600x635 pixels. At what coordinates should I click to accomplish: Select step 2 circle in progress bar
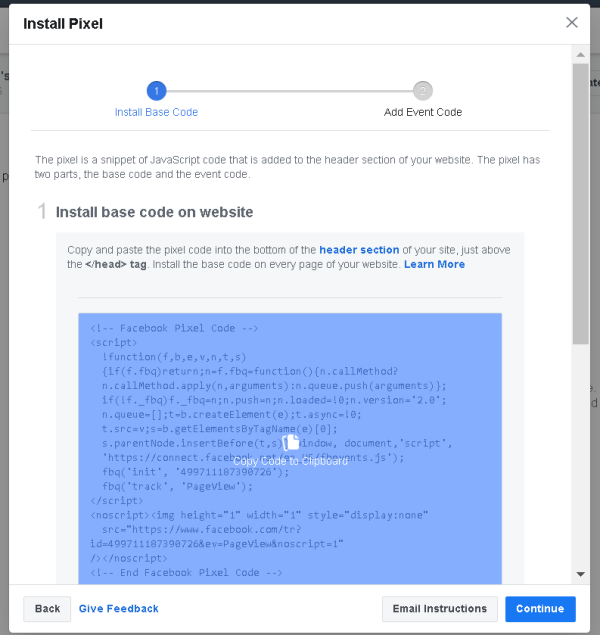click(423, 91)
